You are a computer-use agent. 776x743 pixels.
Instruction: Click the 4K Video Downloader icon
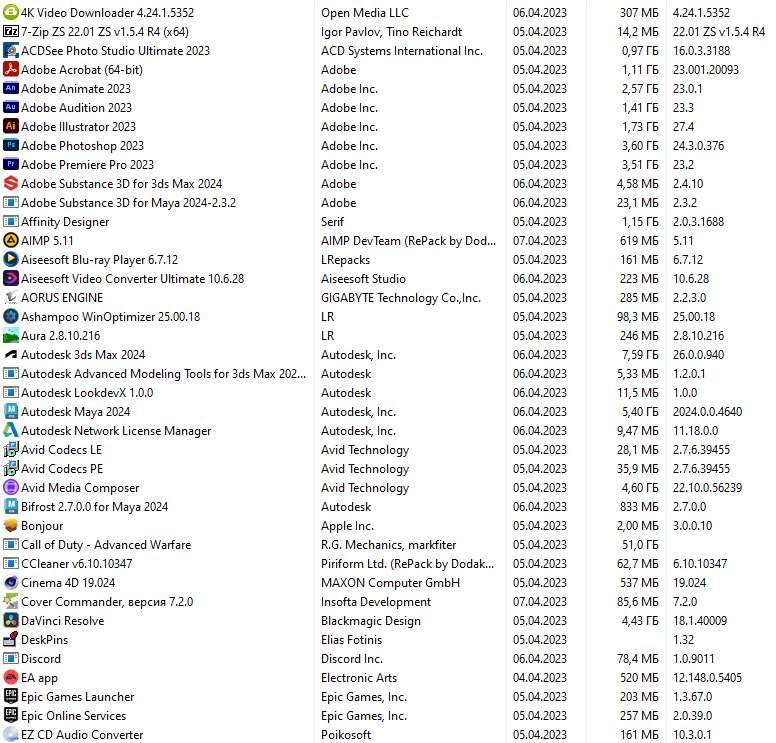[x=10, y=12]
